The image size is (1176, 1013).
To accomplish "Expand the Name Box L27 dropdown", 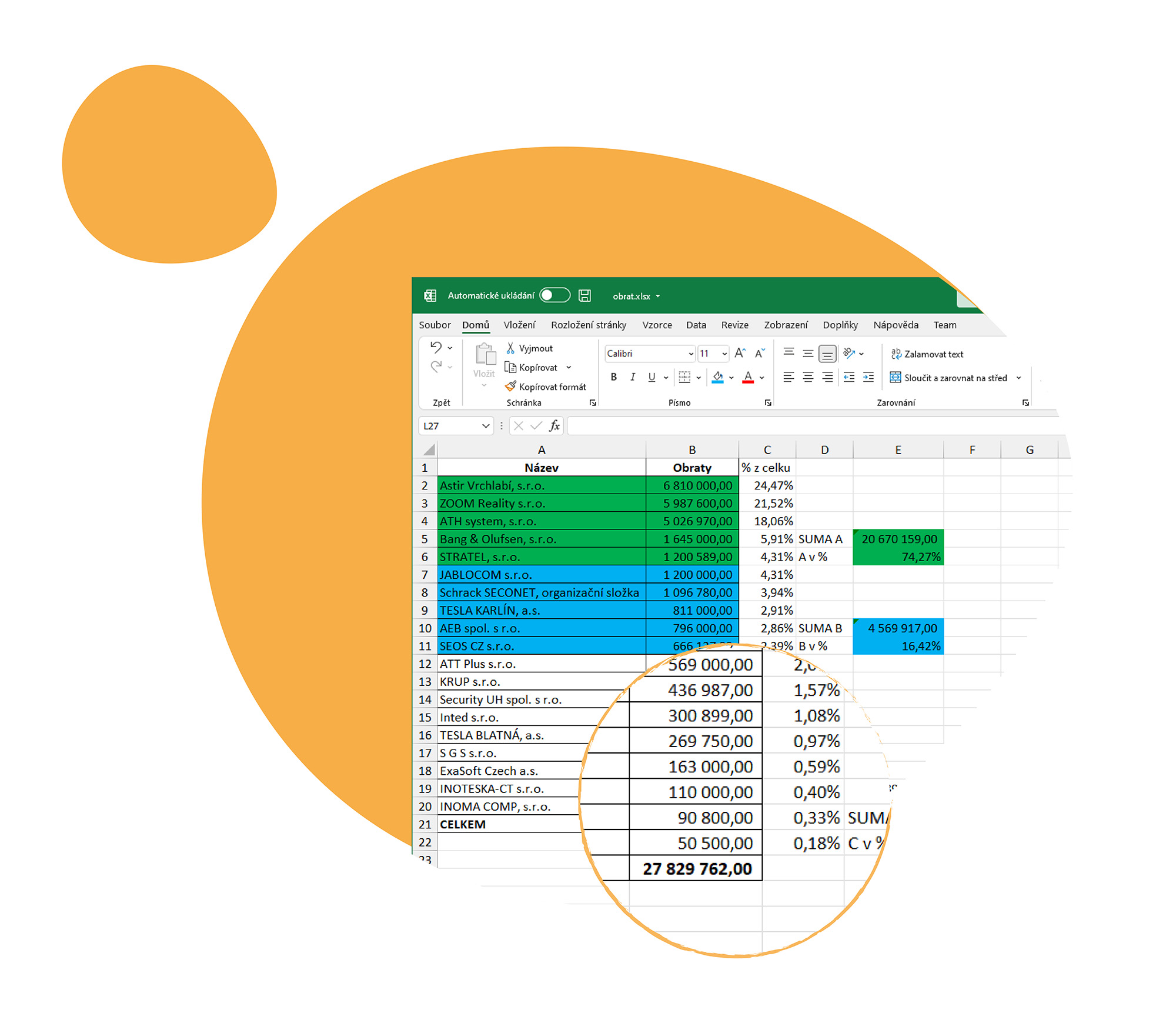I will click(486, 425).
